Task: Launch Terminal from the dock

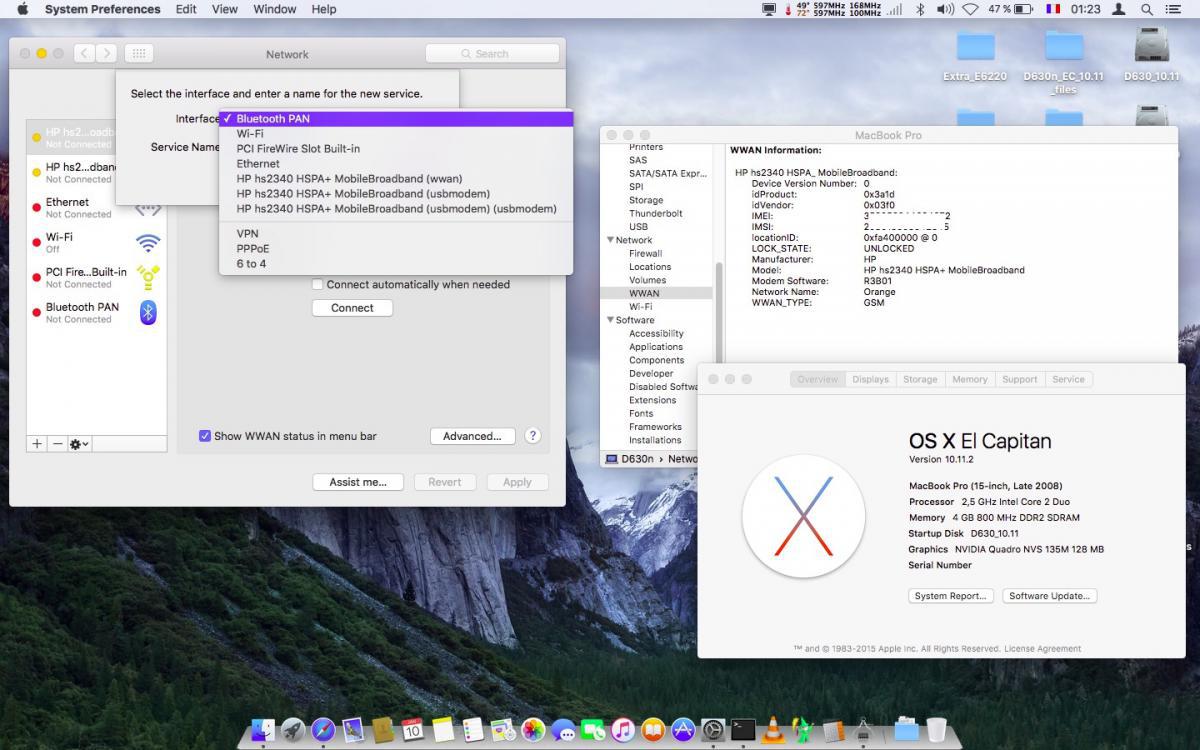Action: (x=743, y=729)
